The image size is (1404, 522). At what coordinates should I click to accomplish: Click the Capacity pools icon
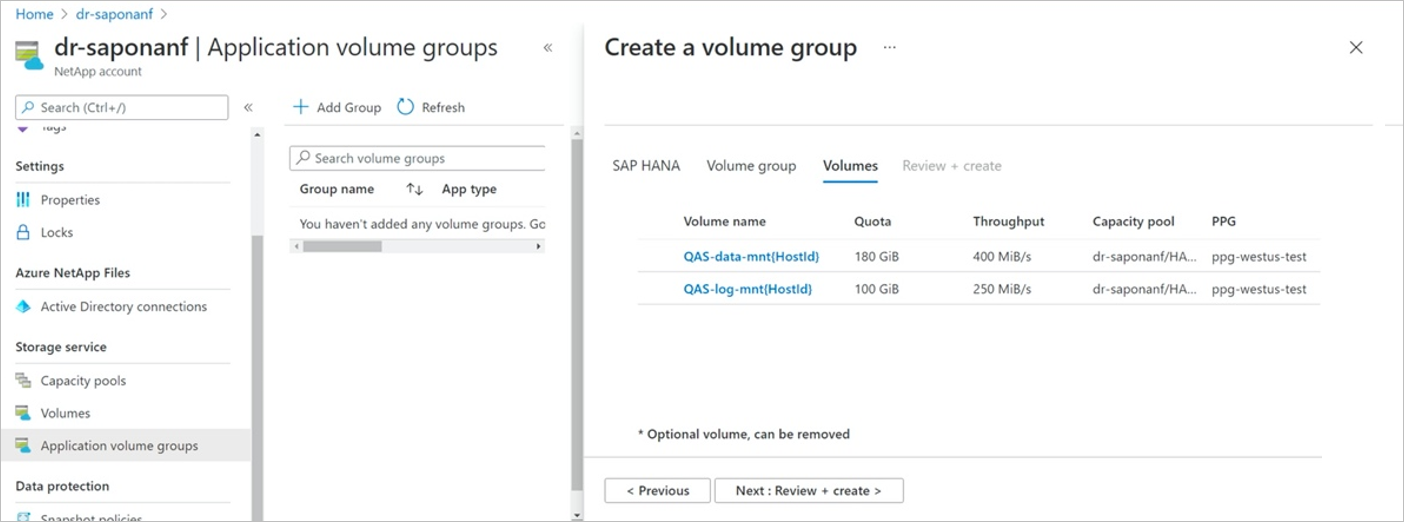pyautogui.click(x=23, y=381)
